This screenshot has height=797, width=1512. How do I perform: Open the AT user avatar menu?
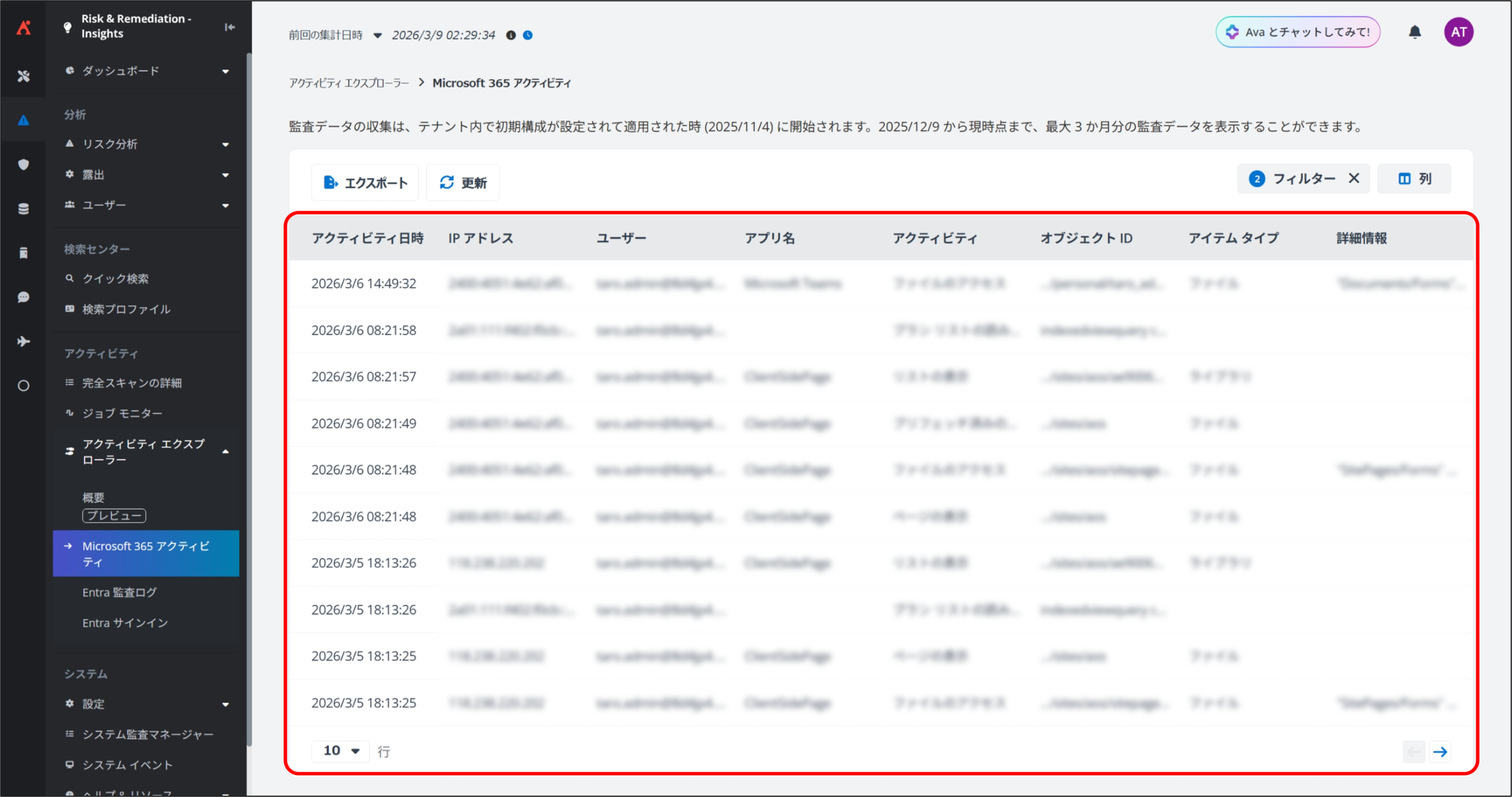[1458, 32]
